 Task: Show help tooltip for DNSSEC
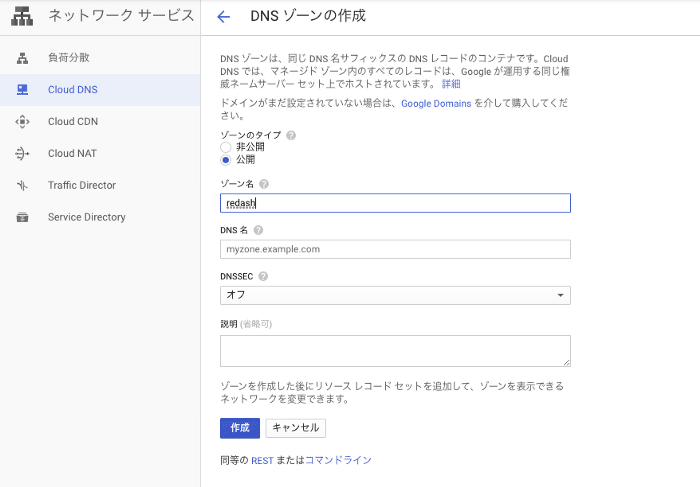click(263, 276)
